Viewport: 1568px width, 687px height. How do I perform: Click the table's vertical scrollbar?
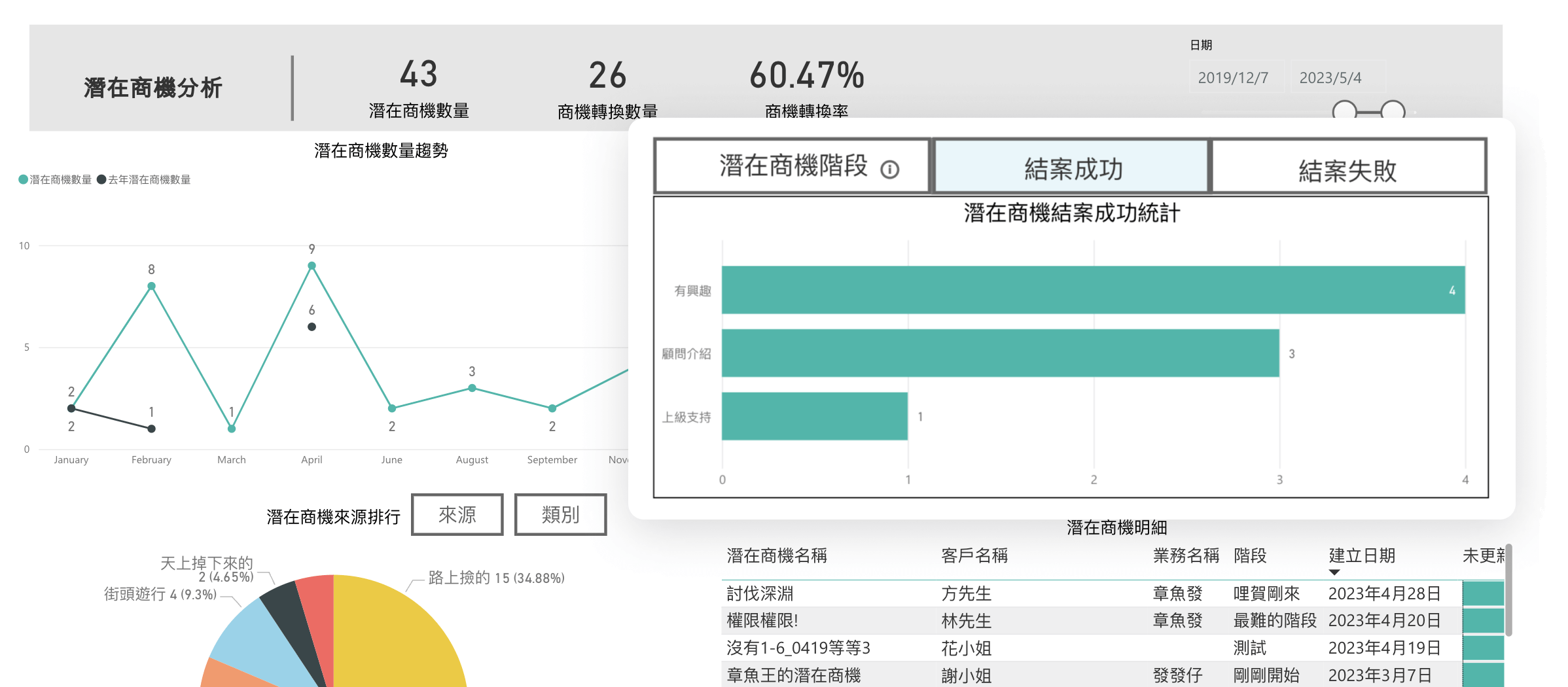coord(1508,589)
